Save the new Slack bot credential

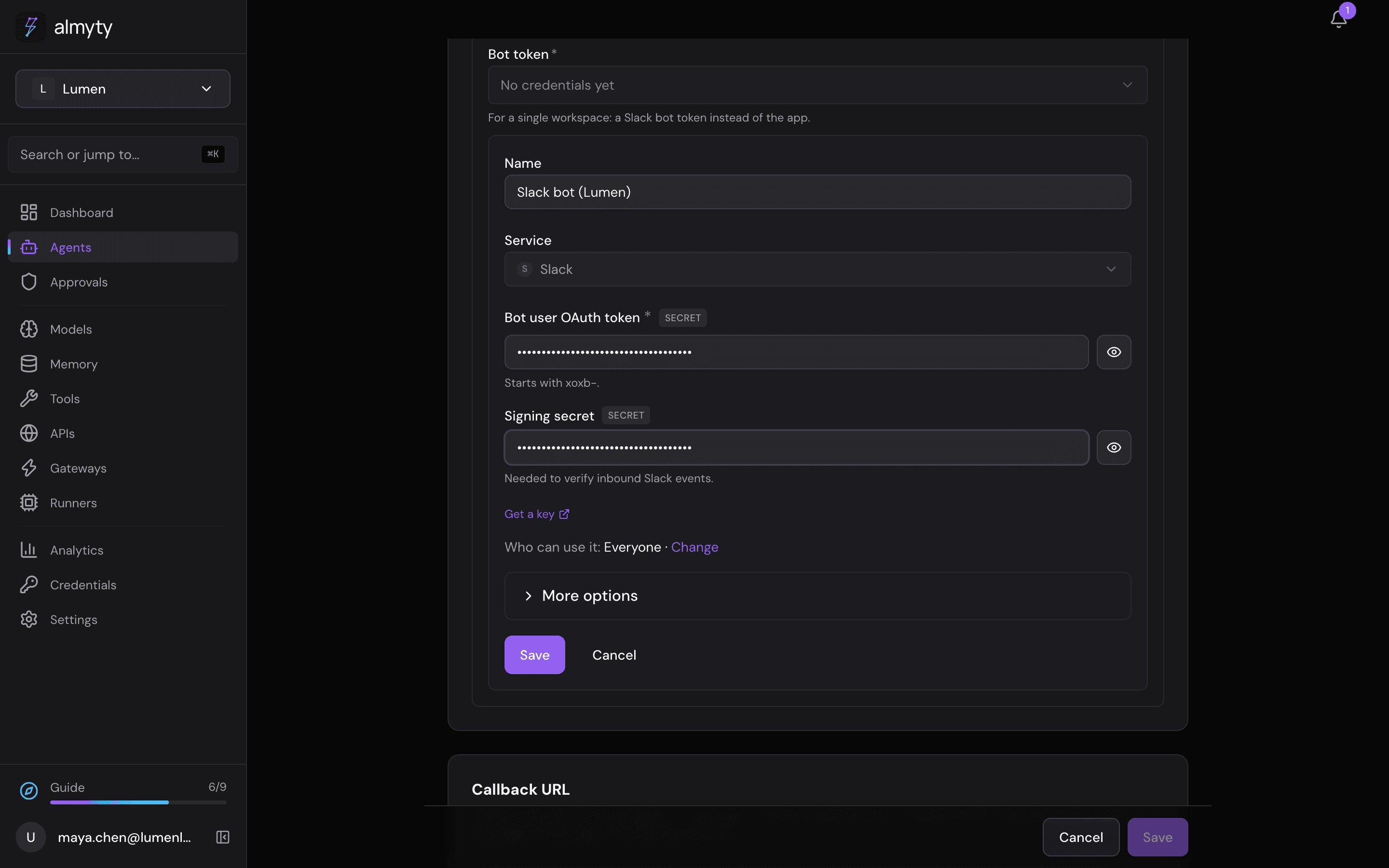pos(534,654)
